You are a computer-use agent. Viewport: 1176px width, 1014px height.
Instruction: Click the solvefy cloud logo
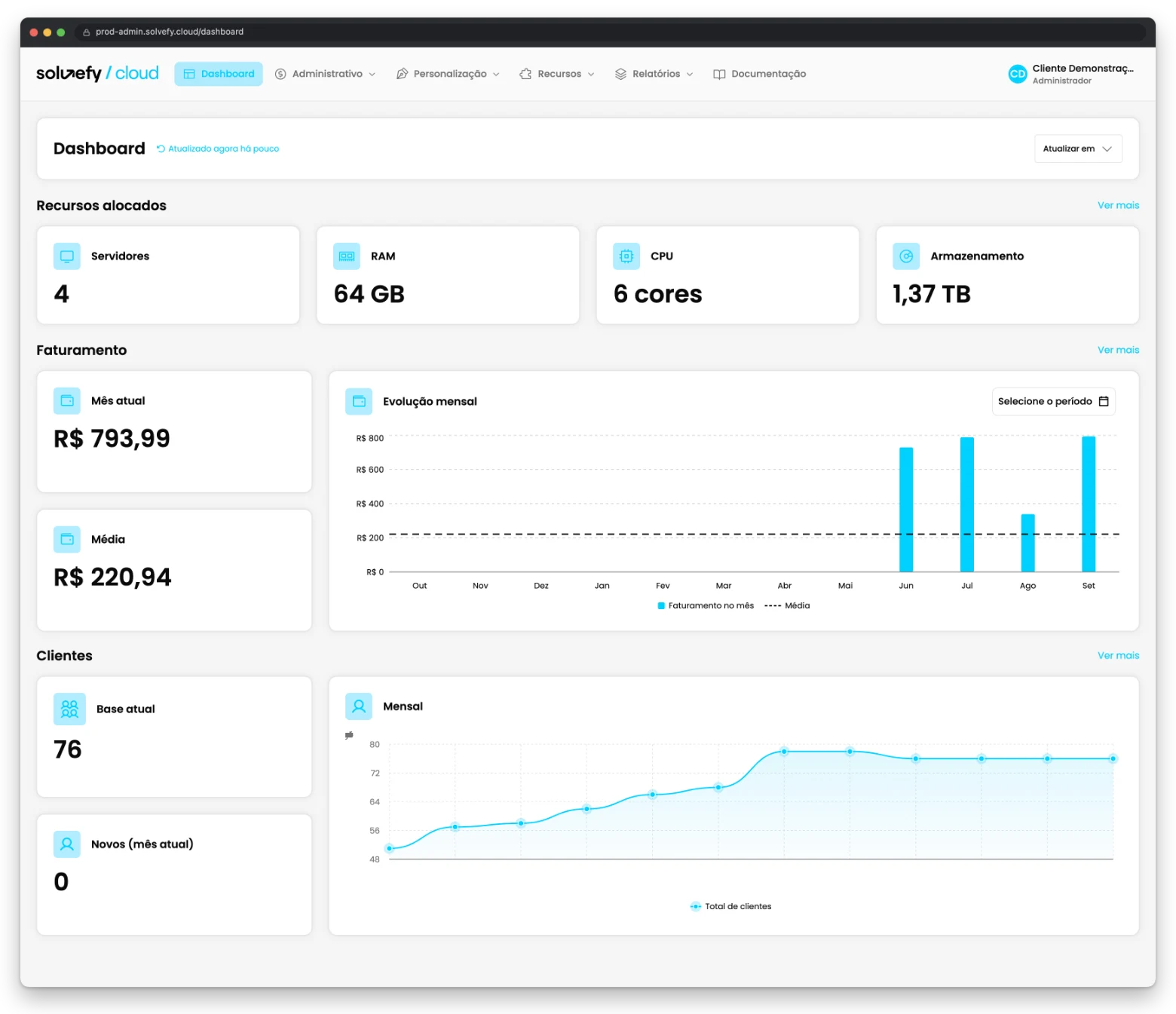(x=97, y=73)
